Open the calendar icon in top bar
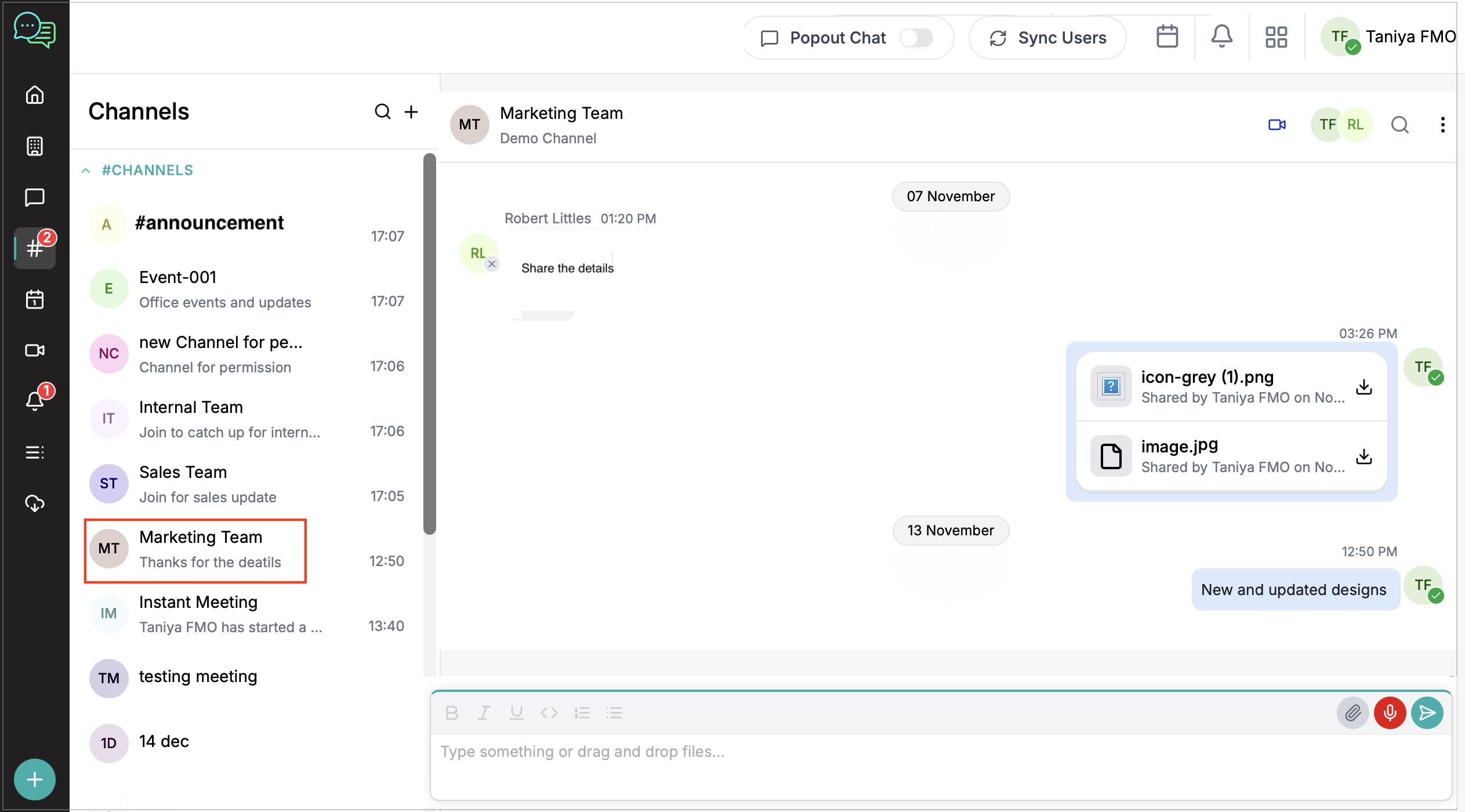 click(1167, 37)
